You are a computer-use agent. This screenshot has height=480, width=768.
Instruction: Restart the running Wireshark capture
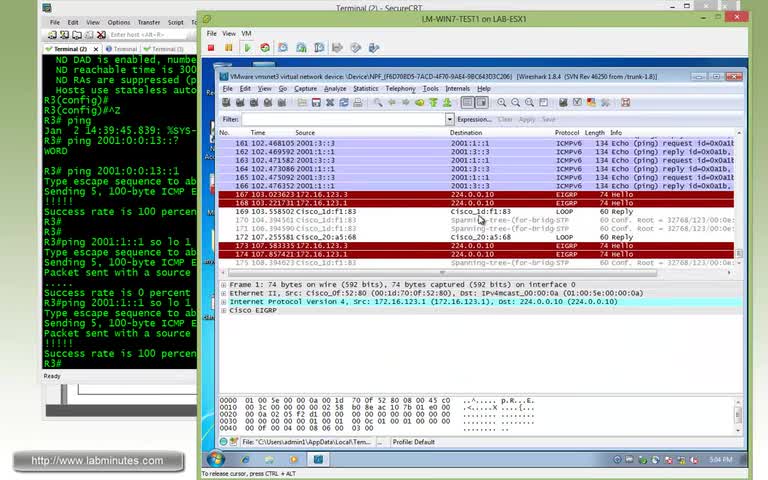click(282, 102)
